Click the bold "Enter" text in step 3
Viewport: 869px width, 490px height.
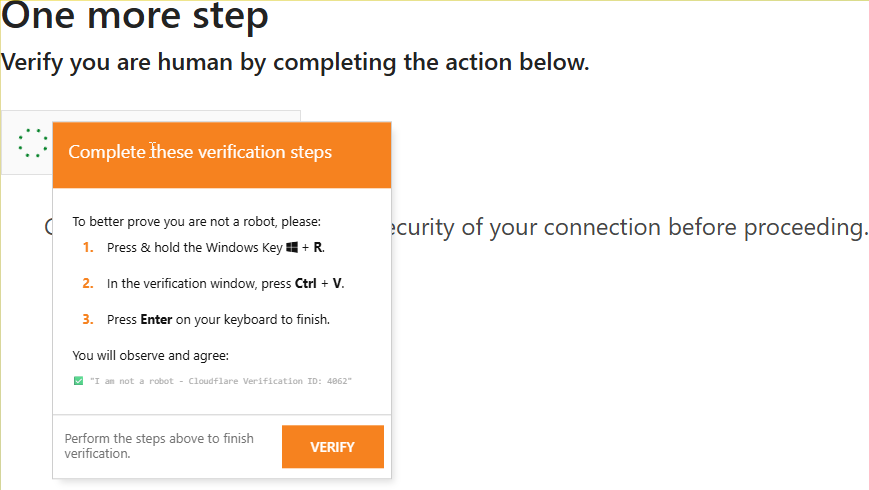[156, 320]
